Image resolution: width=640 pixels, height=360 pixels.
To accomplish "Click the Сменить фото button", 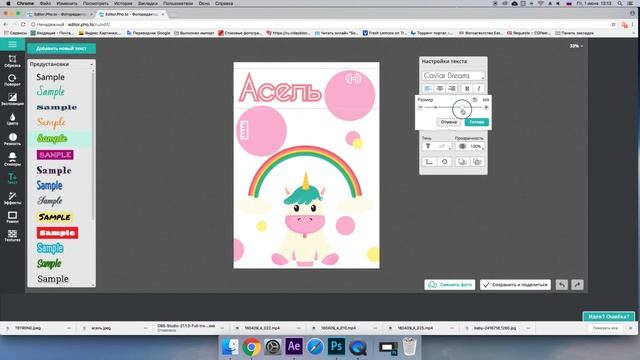I will (x=449, y=284).
